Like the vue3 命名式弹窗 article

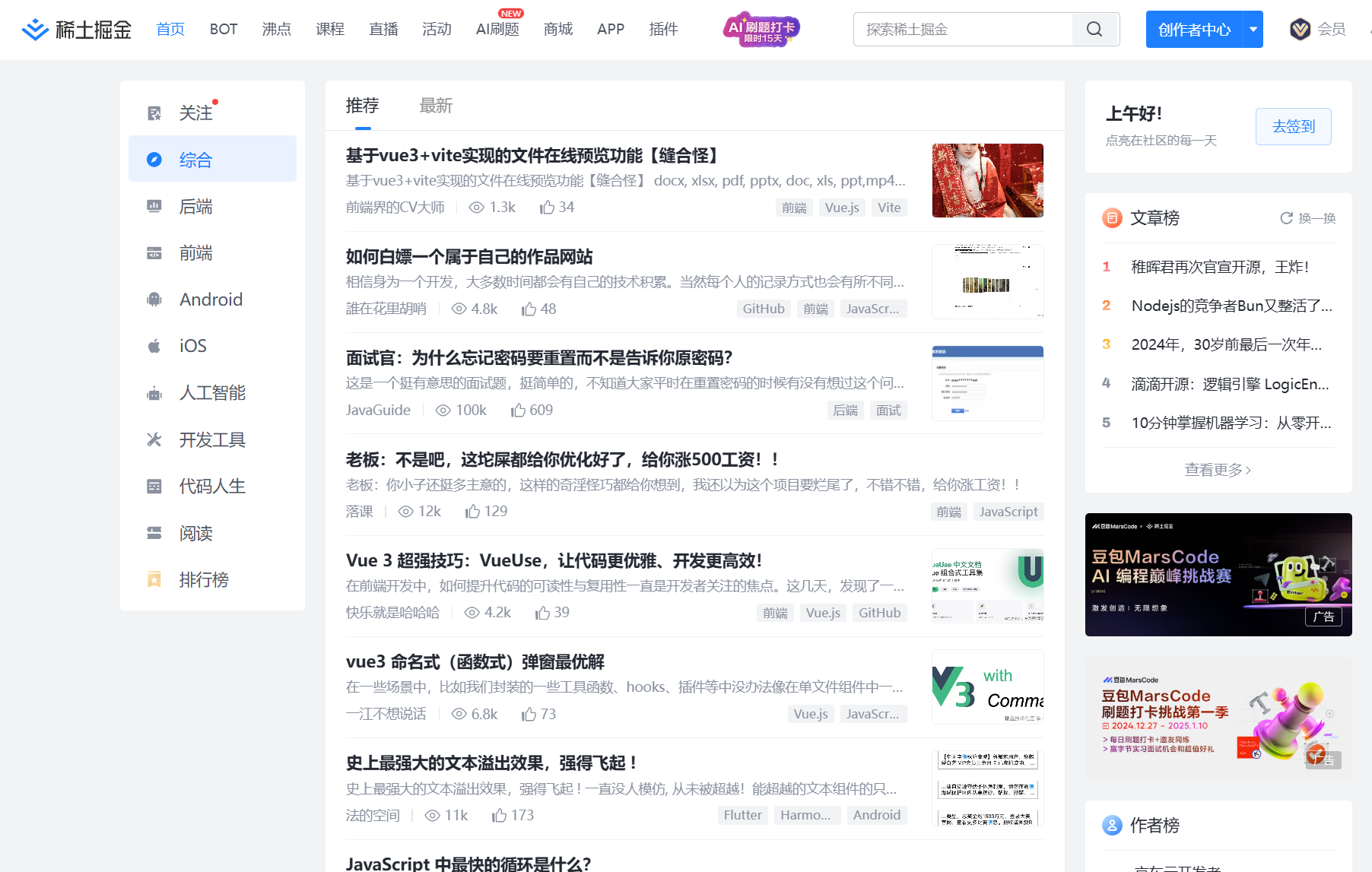[x=529, y=715]
